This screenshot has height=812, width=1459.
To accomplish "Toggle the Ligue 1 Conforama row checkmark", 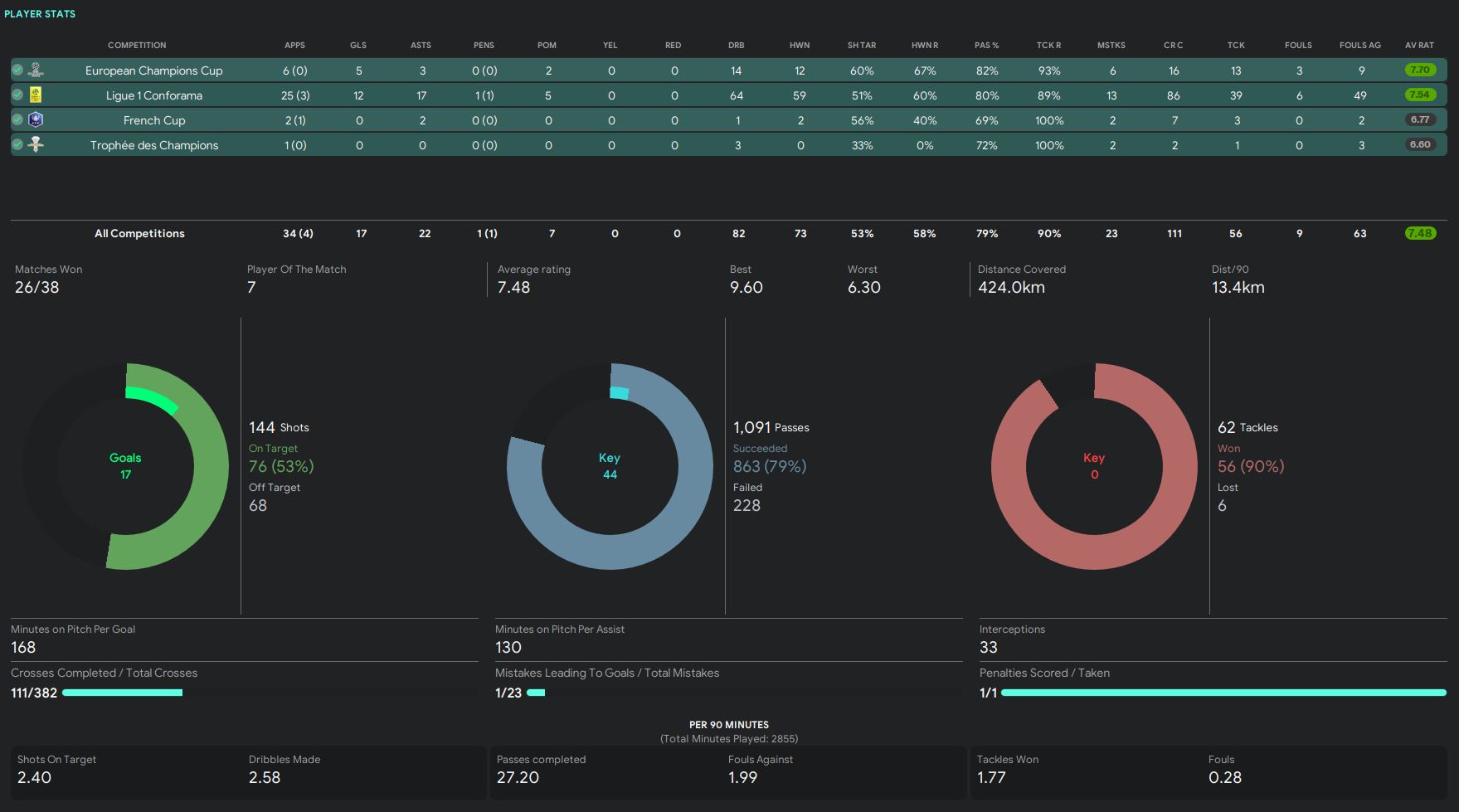I will [17, 95].
